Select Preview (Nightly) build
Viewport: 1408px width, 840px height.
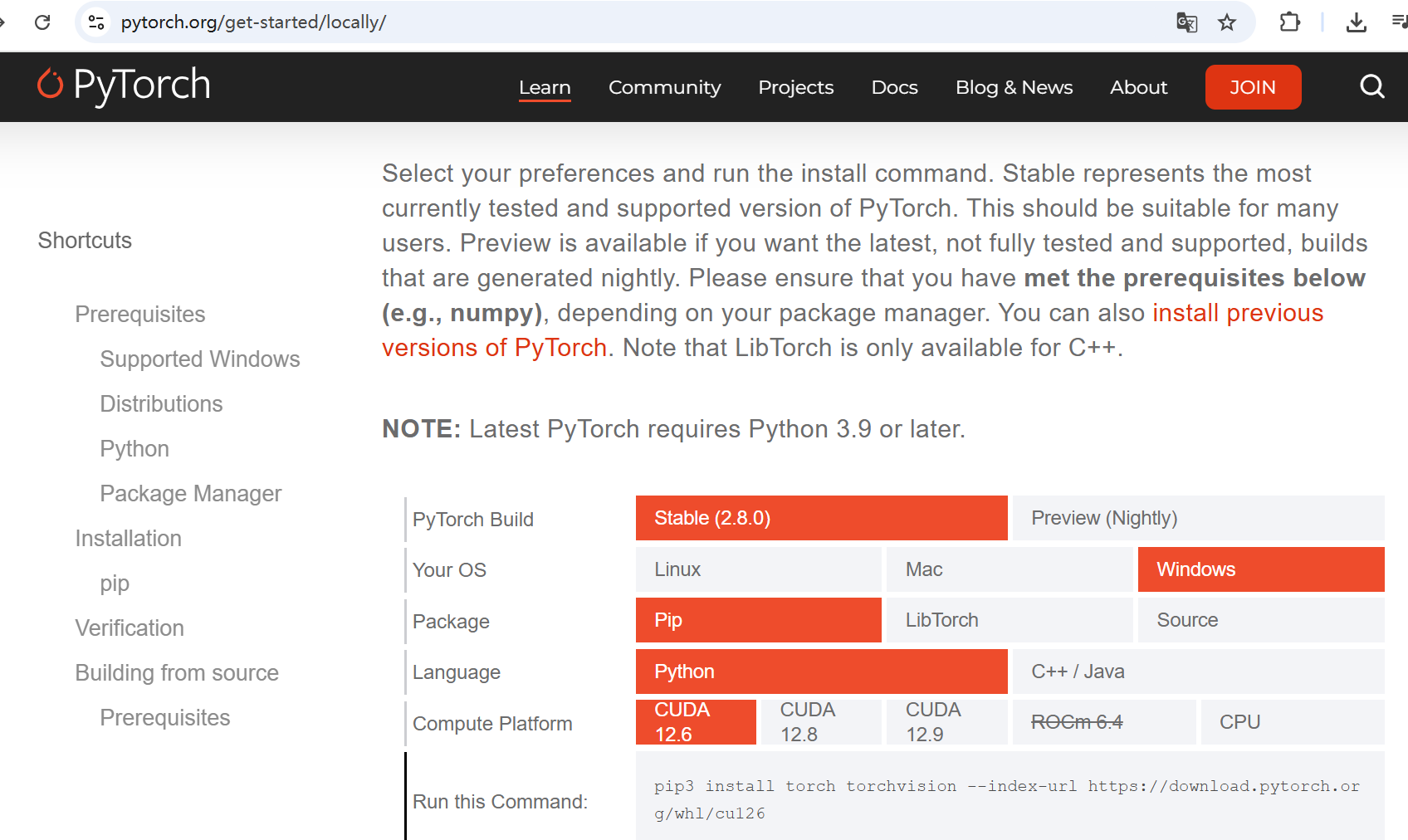(1199, 518)
